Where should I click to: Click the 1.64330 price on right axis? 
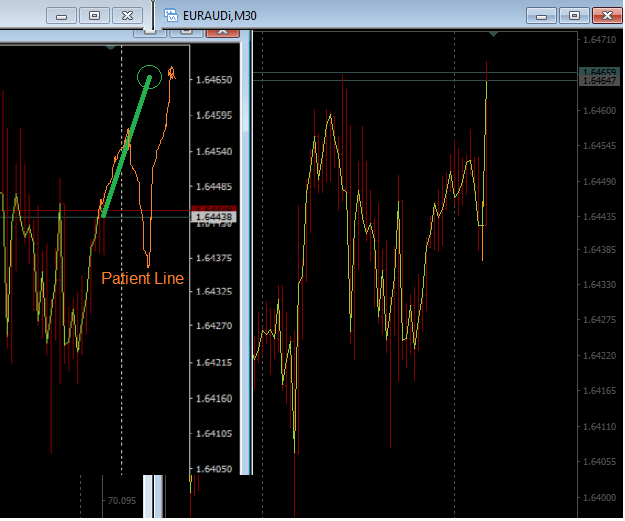click(599, 285)
